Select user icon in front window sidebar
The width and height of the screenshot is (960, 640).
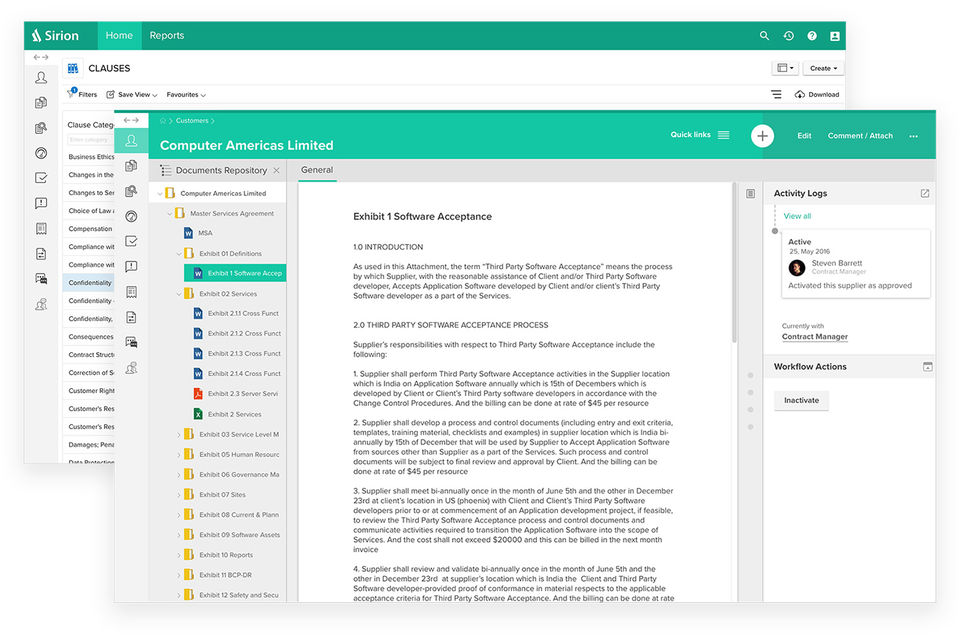(x=131, y=141)
